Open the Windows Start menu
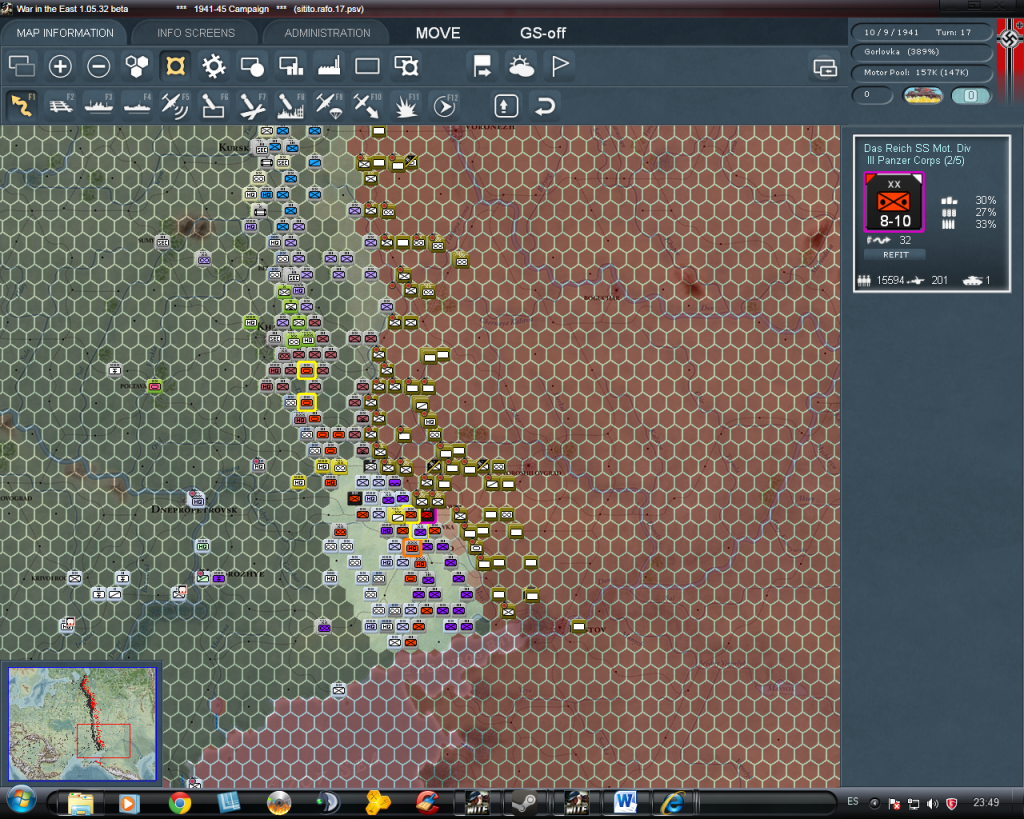The width and height of the screenshot is (1024, 819). point(22,801)
